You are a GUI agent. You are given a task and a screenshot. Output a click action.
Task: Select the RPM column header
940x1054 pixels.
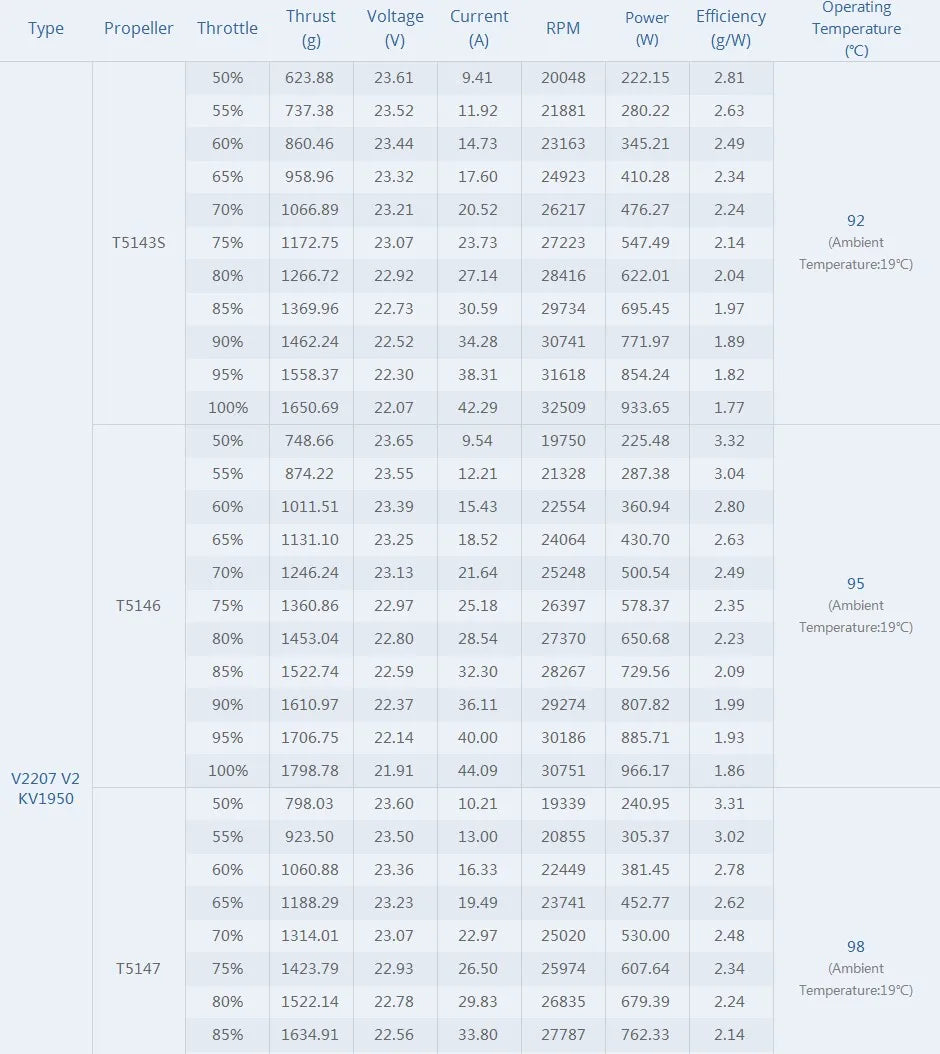563,28
